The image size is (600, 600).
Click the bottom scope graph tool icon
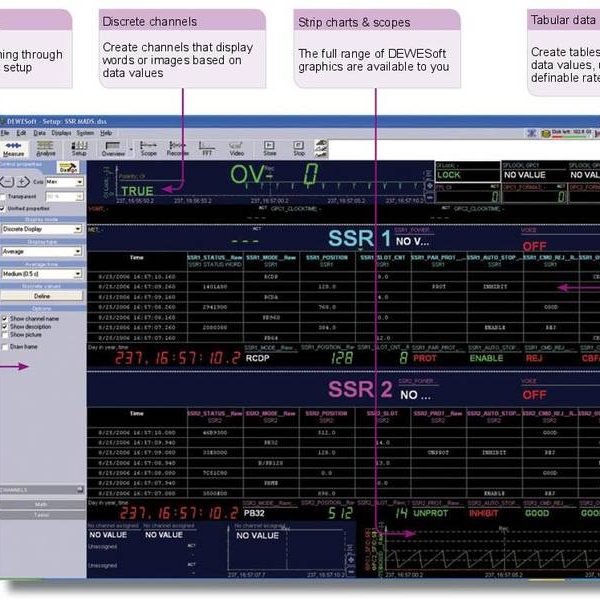(351, 572)
